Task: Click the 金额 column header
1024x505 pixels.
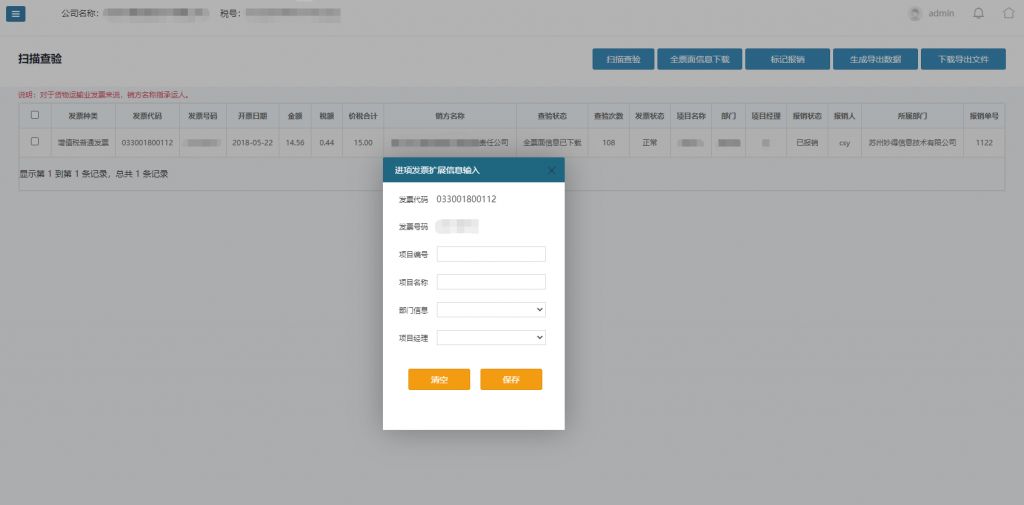Action: click(295, 116)
